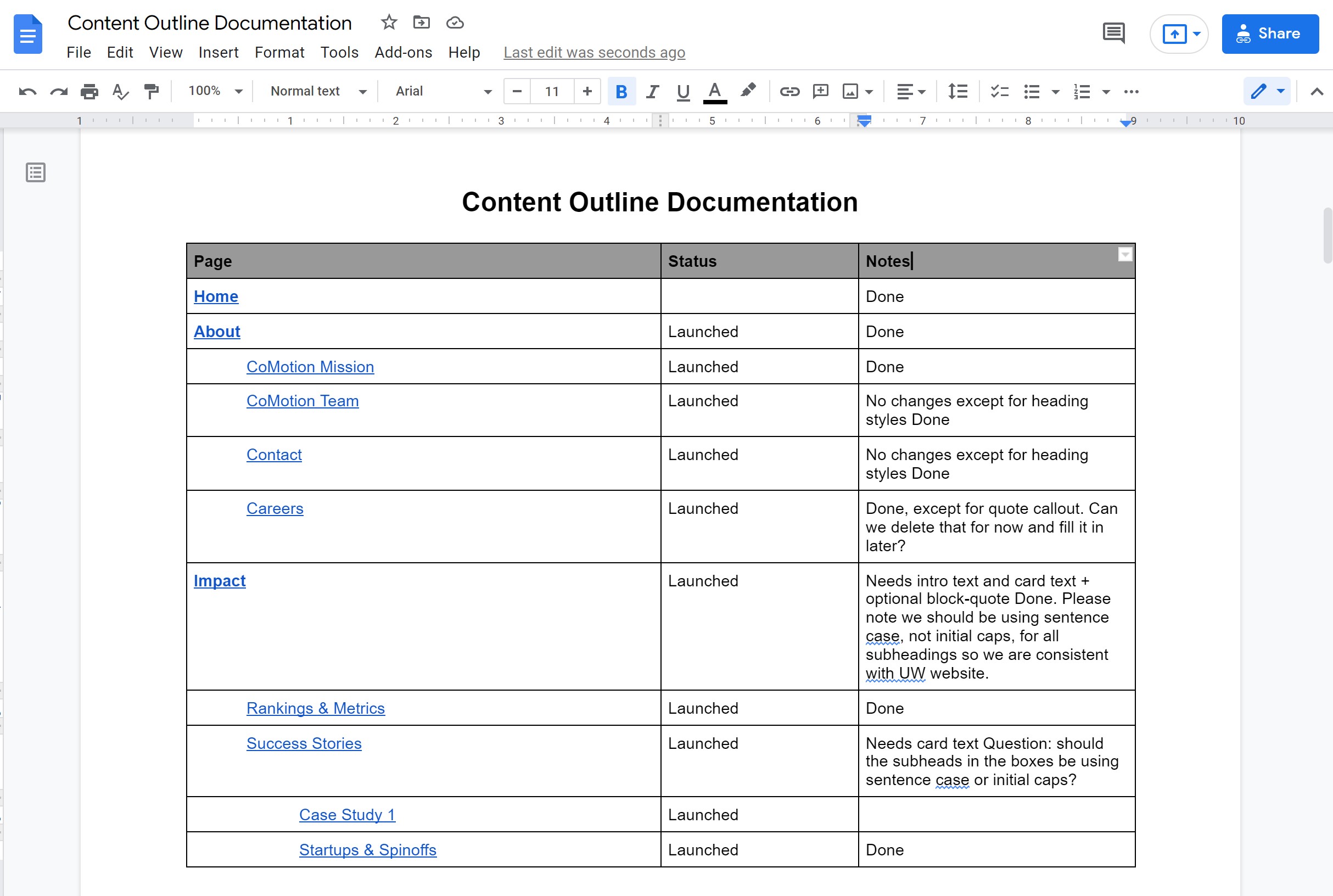Toggle bold formatting

pyautogui.click(x=621, y=92)
